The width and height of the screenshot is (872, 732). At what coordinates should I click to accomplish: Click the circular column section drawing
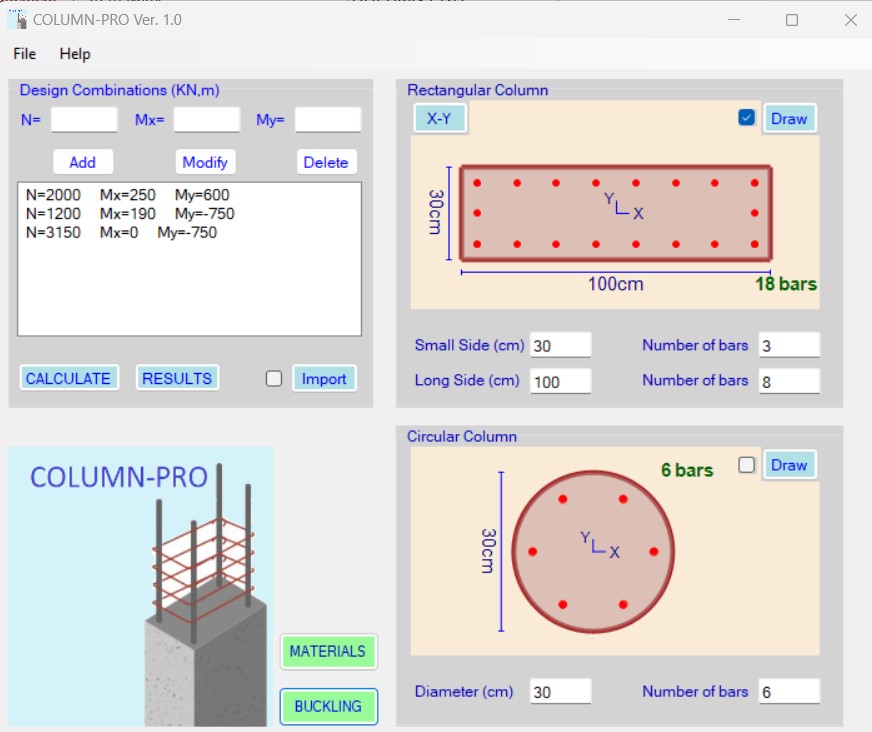(x=593, y=552)
